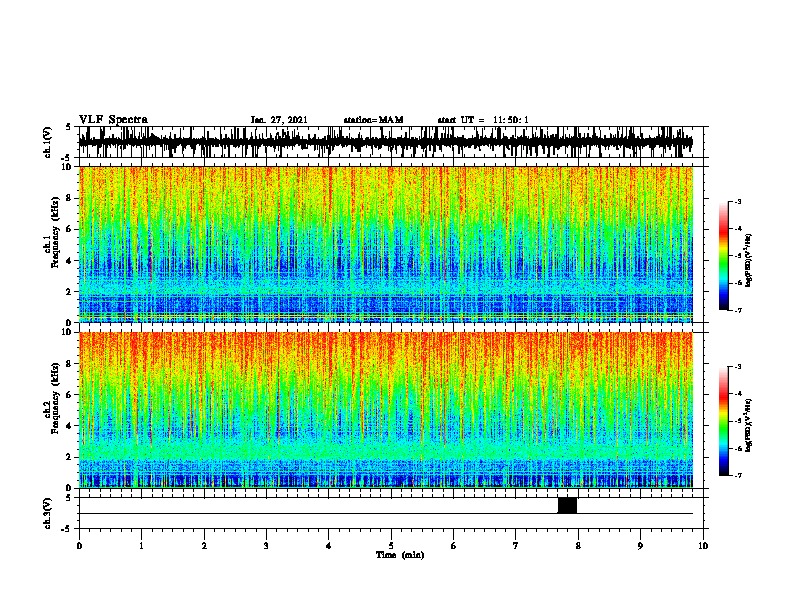This screenshot has height=612, width=792.
Task: Click the ch.1 color bar unit label
Action: point(749,260)
